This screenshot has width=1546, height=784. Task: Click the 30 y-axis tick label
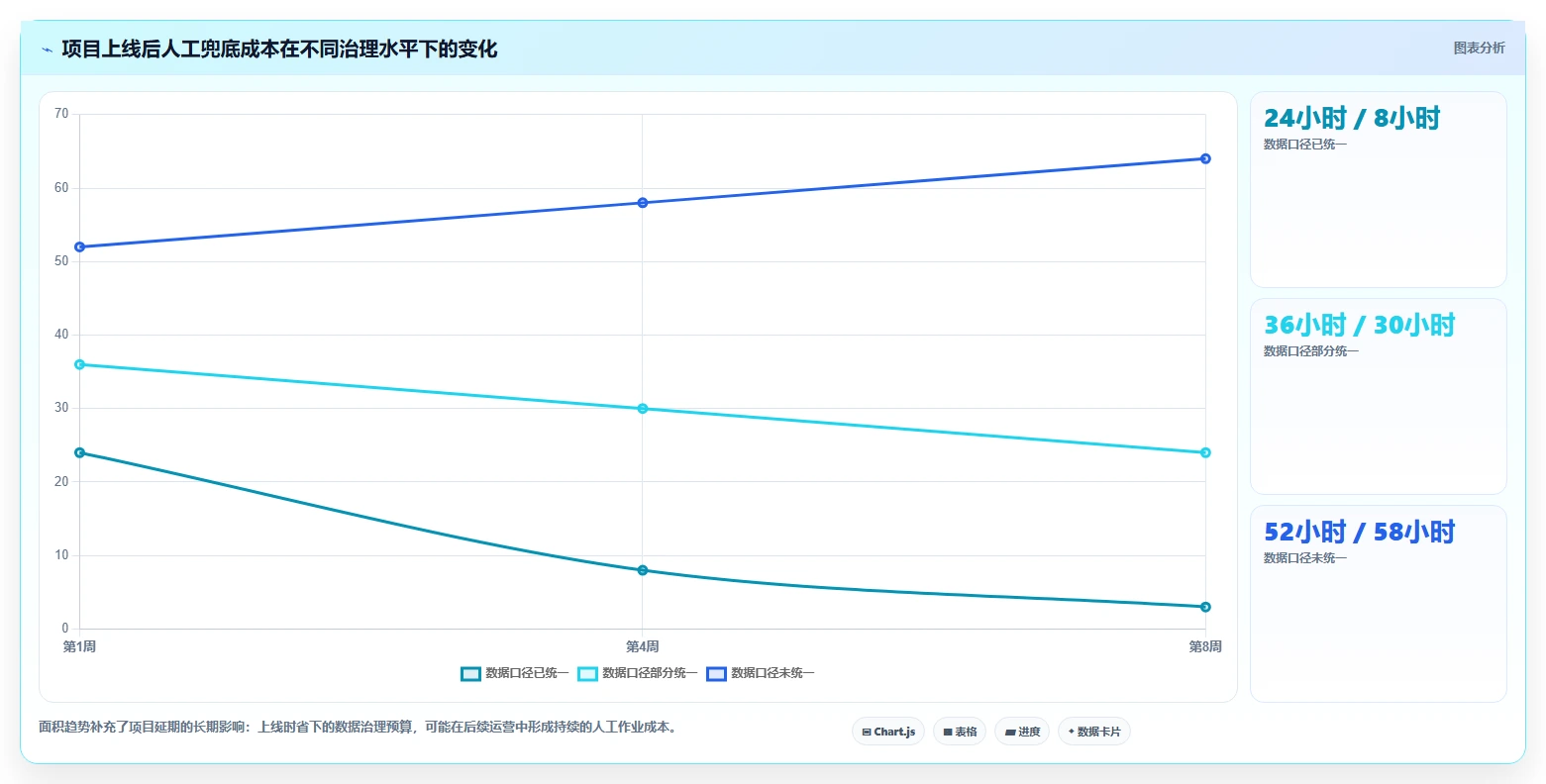point(61,408)
